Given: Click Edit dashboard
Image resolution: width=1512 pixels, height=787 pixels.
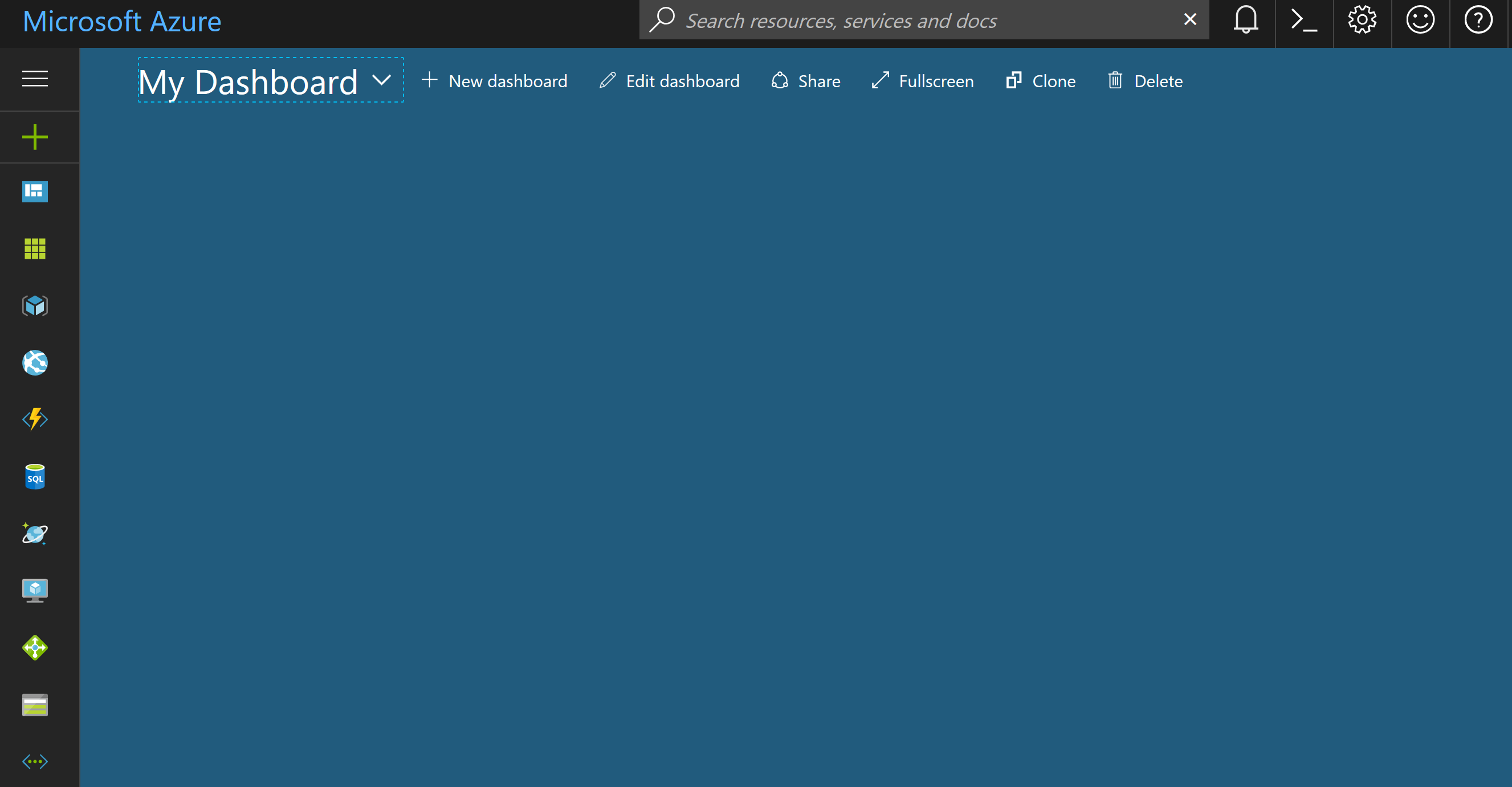Looking at the screenshot, I should 669,81.
